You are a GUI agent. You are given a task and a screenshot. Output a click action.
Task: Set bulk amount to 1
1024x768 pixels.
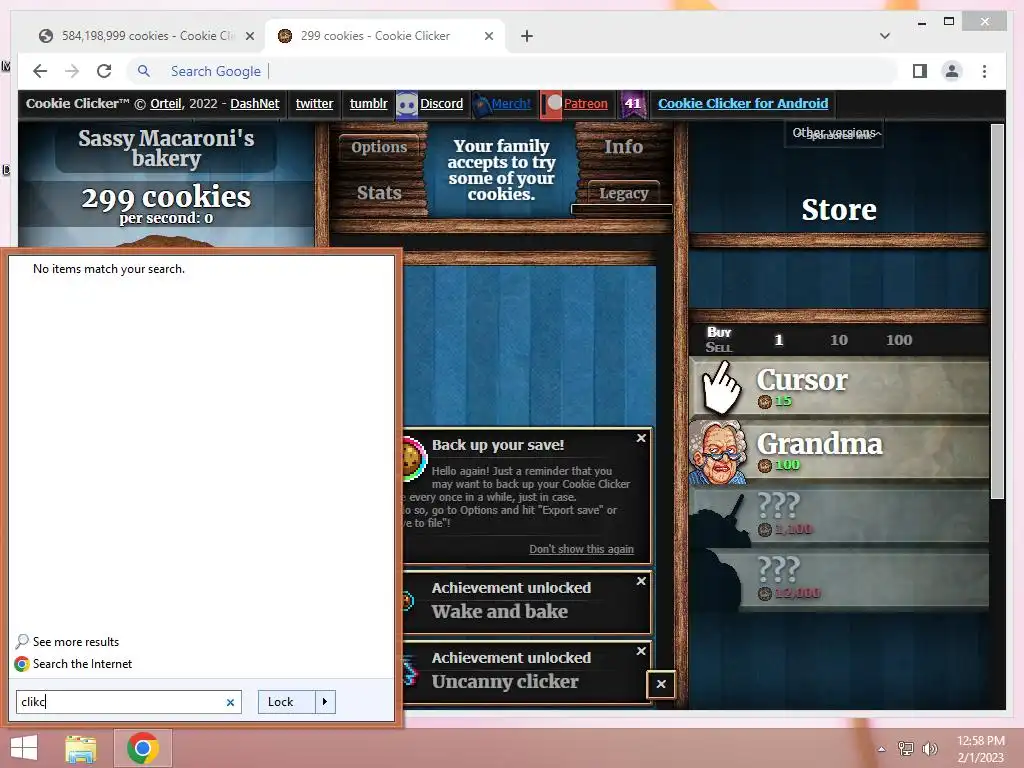(778, 340)
